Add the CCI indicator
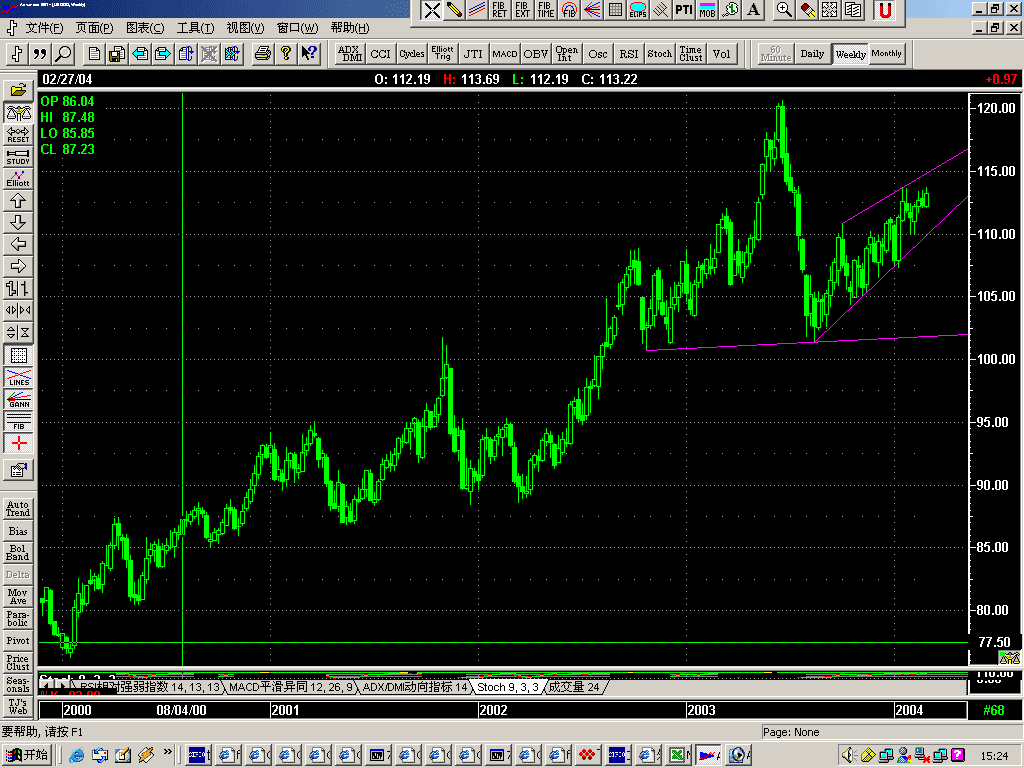 point(380,54)
